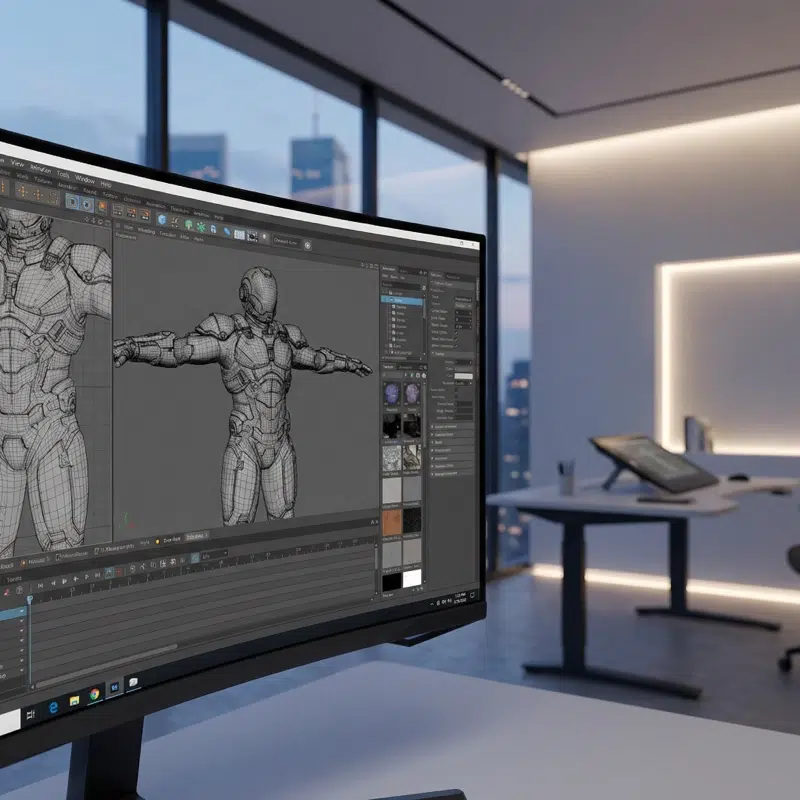Open the notification center in system tray
The width and height of the screenshot is (800, 800).
(x=472, y=595)
